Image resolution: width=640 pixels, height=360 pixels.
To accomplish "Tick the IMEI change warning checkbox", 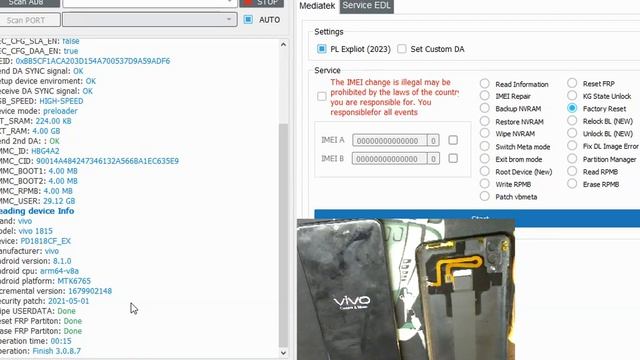I will point(322,96).
